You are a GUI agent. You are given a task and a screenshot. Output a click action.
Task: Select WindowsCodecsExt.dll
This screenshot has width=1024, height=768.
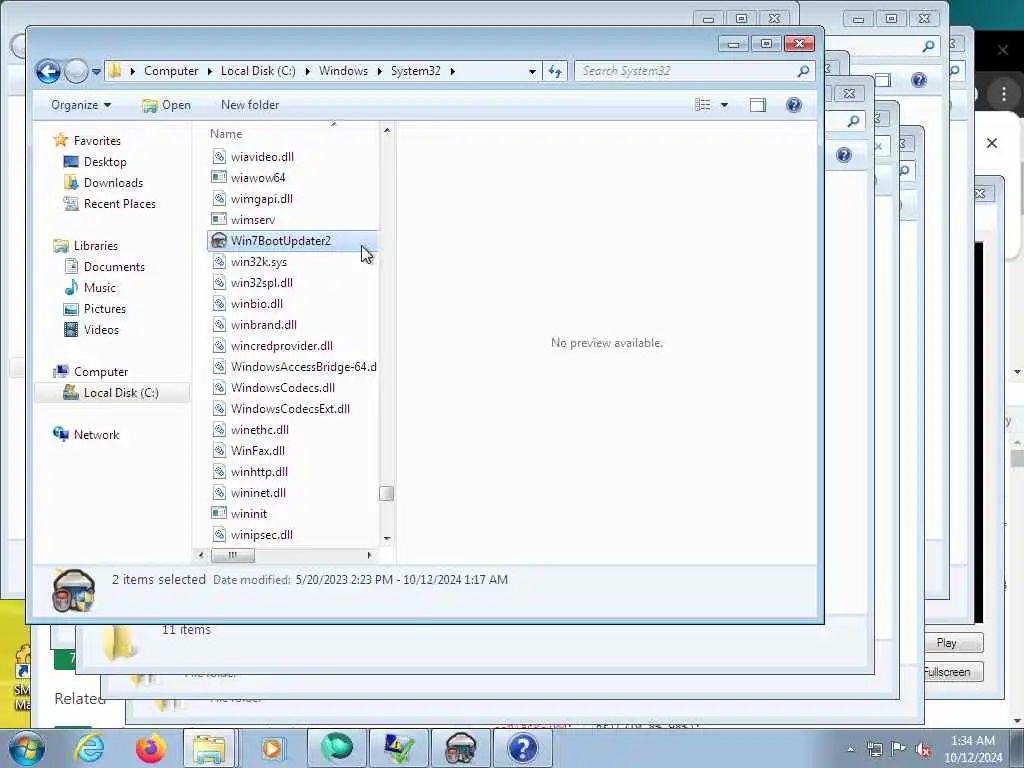pyautogui.click(x=290, y=409)
